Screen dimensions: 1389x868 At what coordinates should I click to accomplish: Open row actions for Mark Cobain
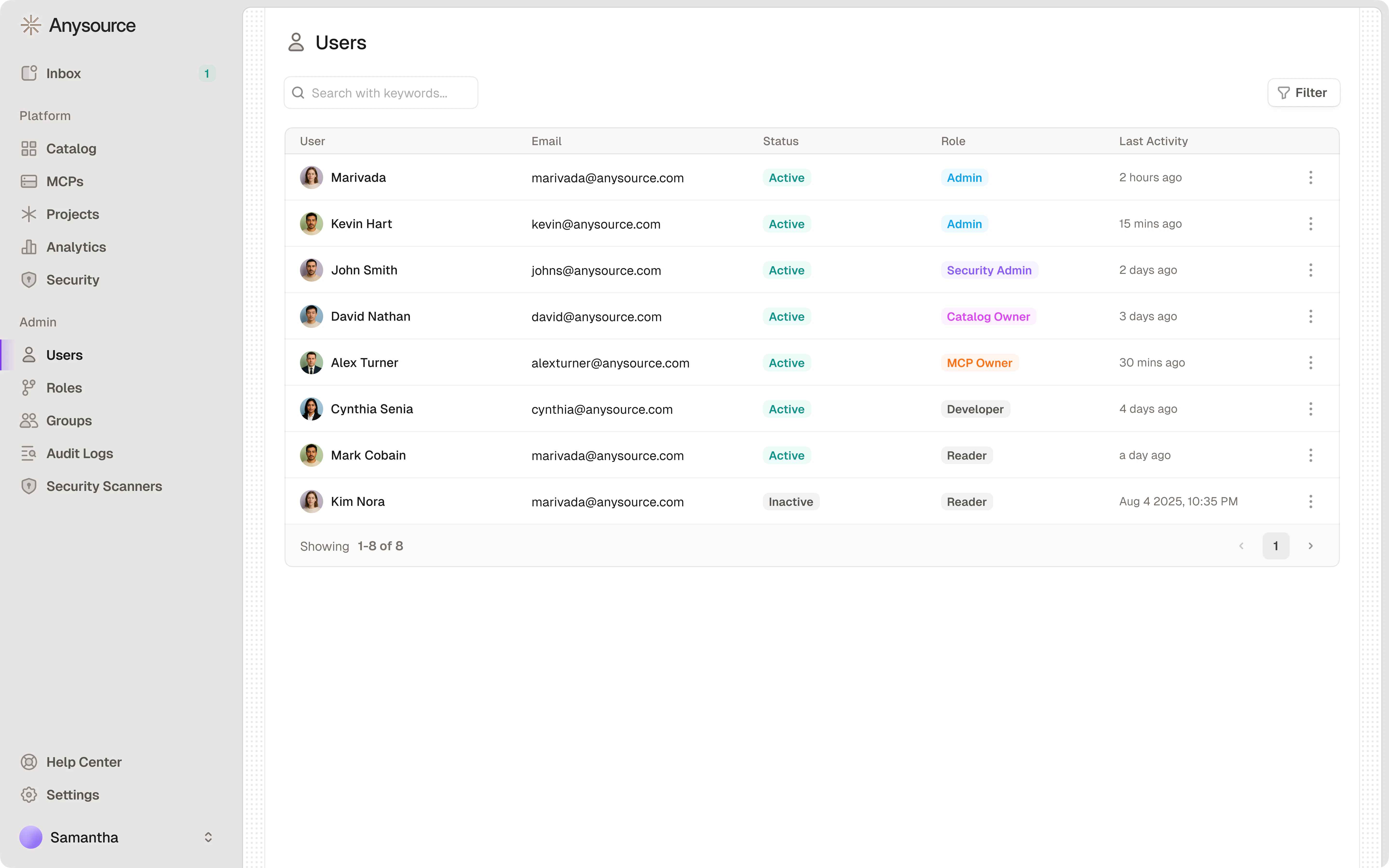1310,455
